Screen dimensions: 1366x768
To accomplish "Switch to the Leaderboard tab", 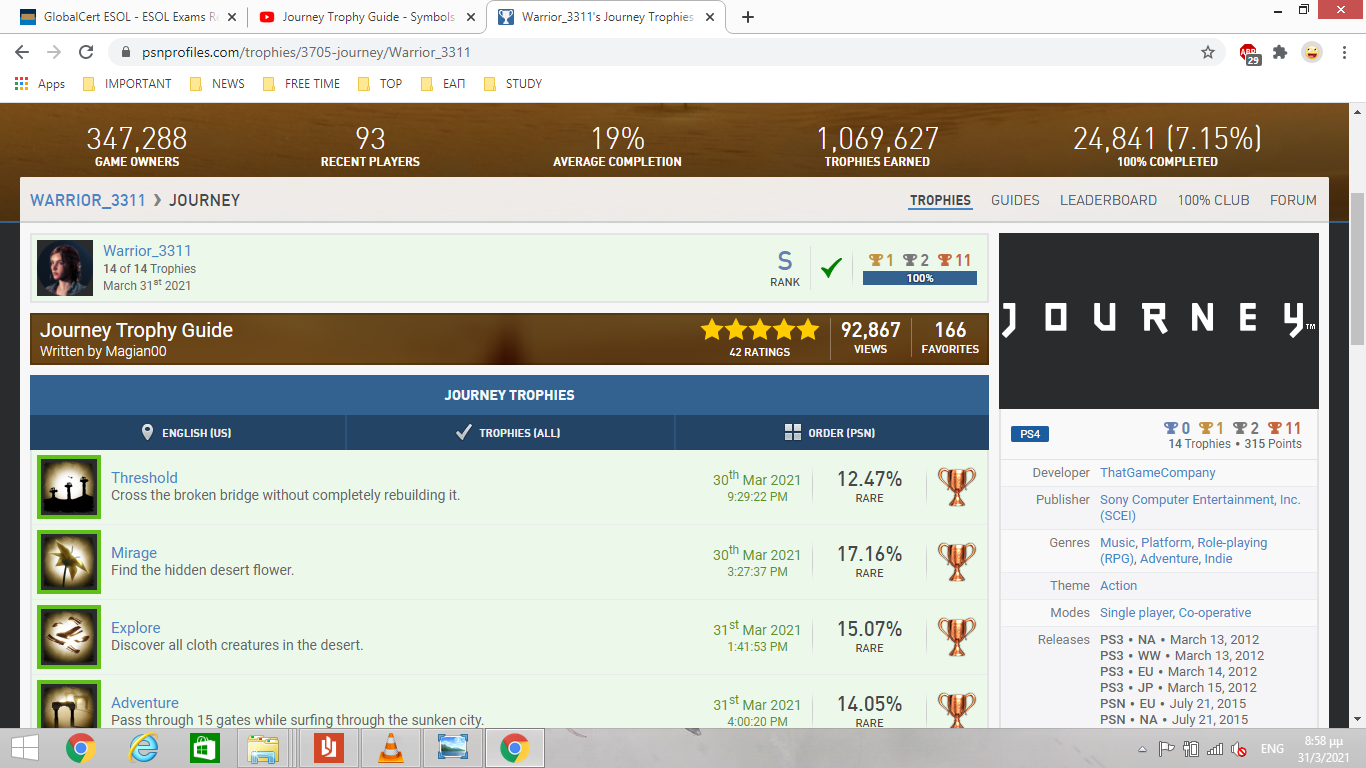I will (1108, 200).
